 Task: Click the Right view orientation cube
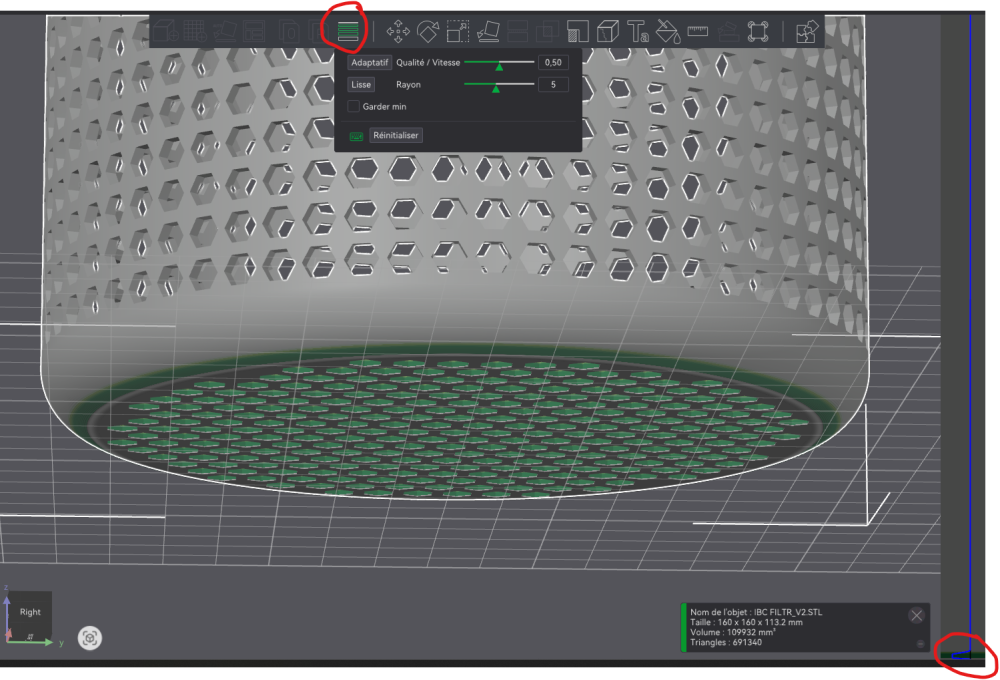(30, 612)
